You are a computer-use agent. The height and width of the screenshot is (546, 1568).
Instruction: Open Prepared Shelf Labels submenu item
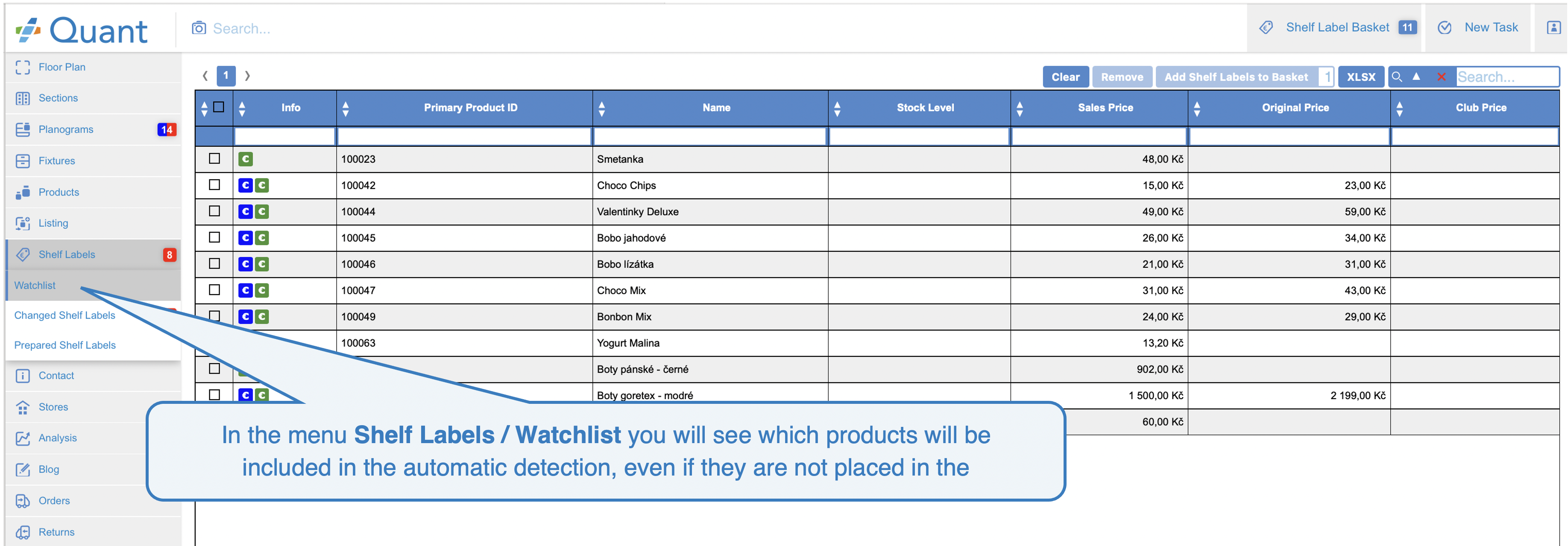(x=64, y=345)
